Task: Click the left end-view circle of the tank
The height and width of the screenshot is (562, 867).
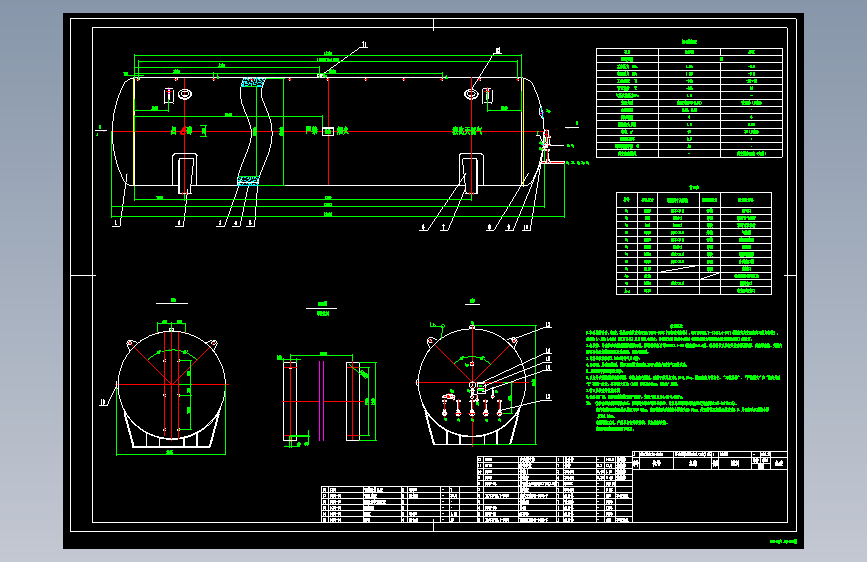Action: (171, 384)
